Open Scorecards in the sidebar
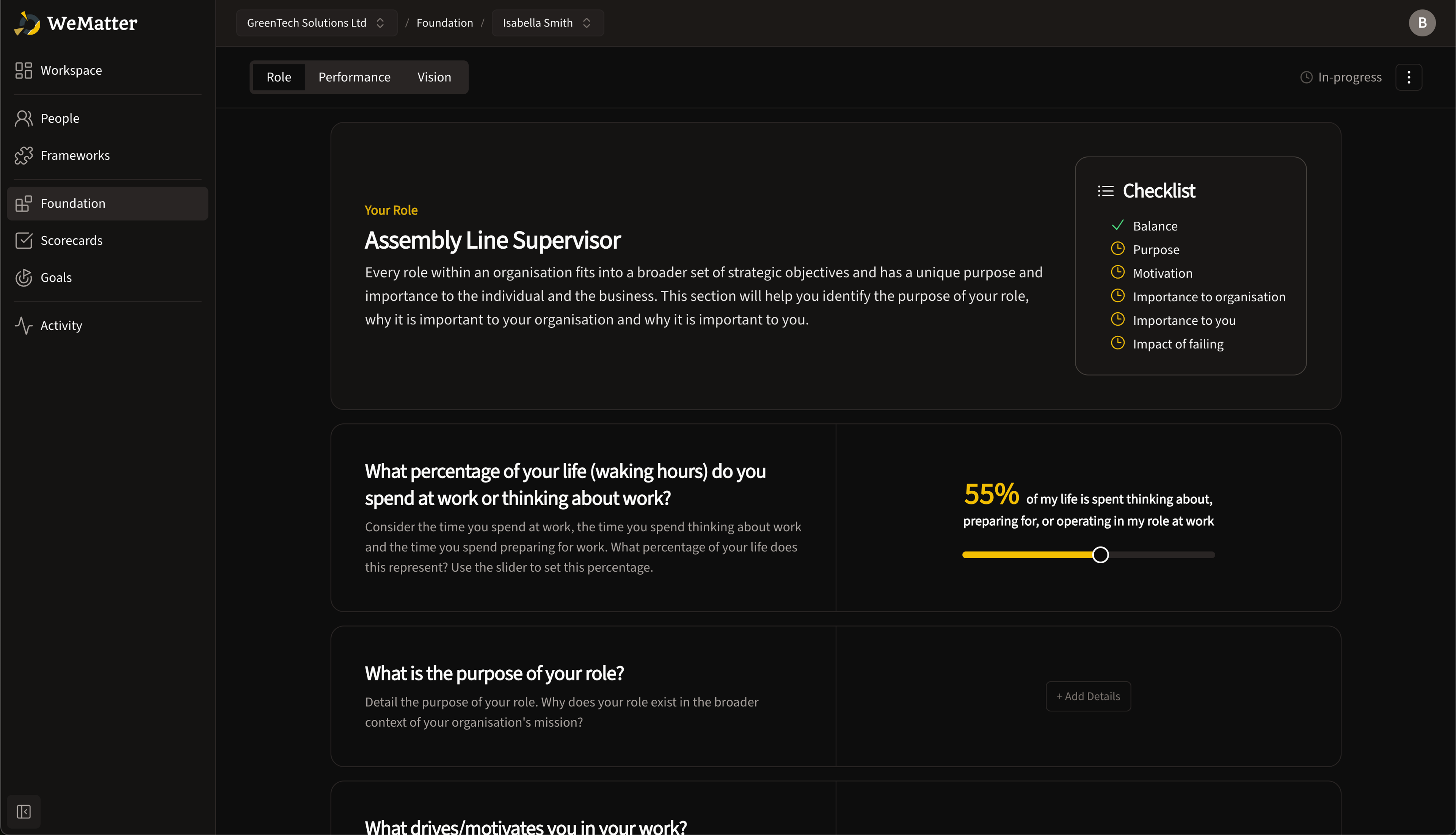1456x835 pixels. coord(107,240)
